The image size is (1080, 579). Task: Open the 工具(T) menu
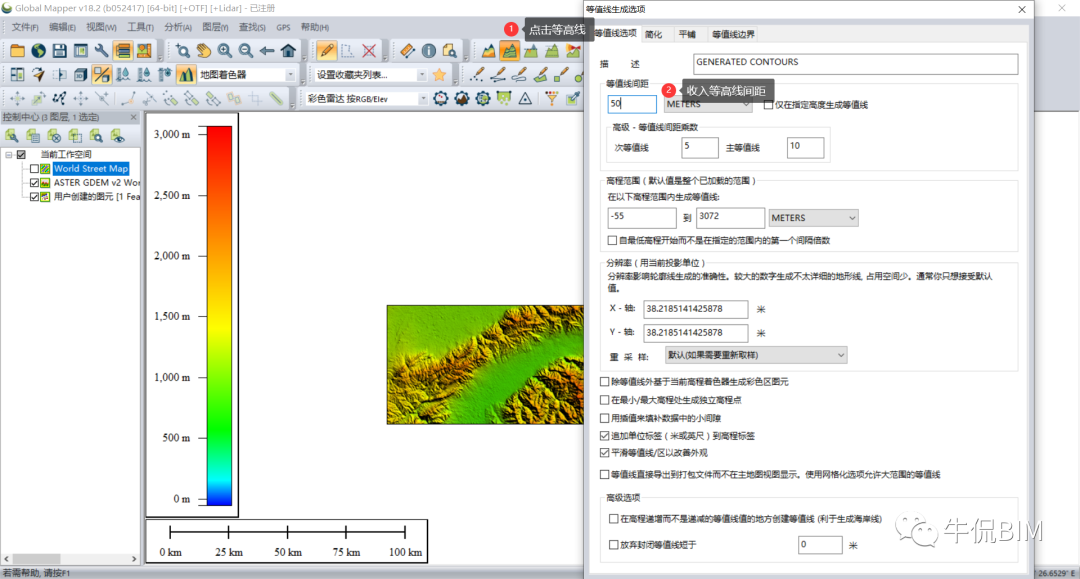[x=141, y=28]
